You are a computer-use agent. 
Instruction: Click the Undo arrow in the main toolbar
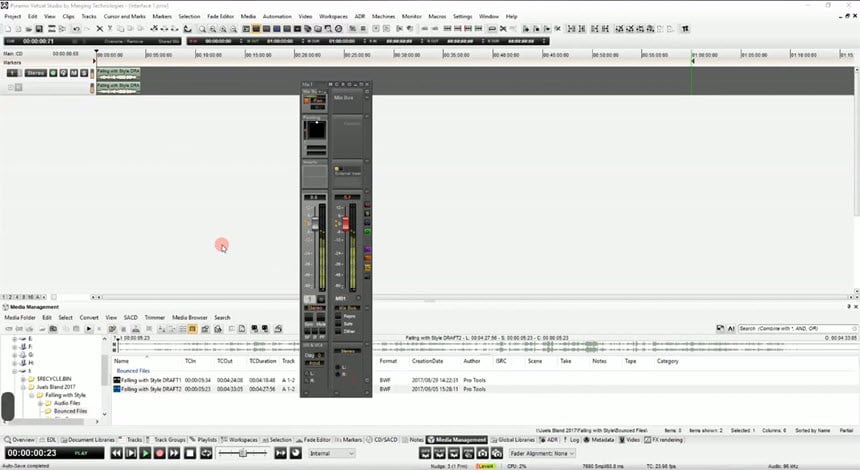tap(76, 29)
